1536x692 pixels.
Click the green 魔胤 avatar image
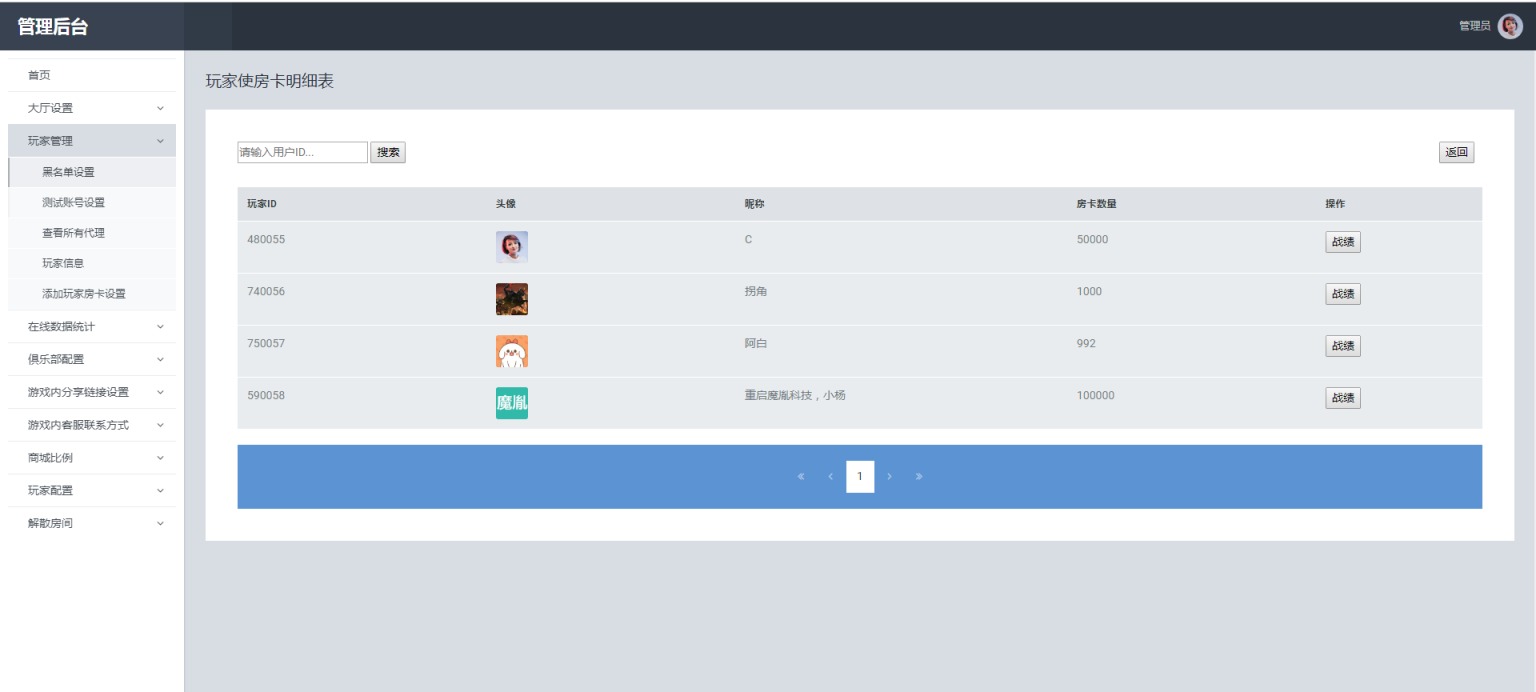click(511, 403)
